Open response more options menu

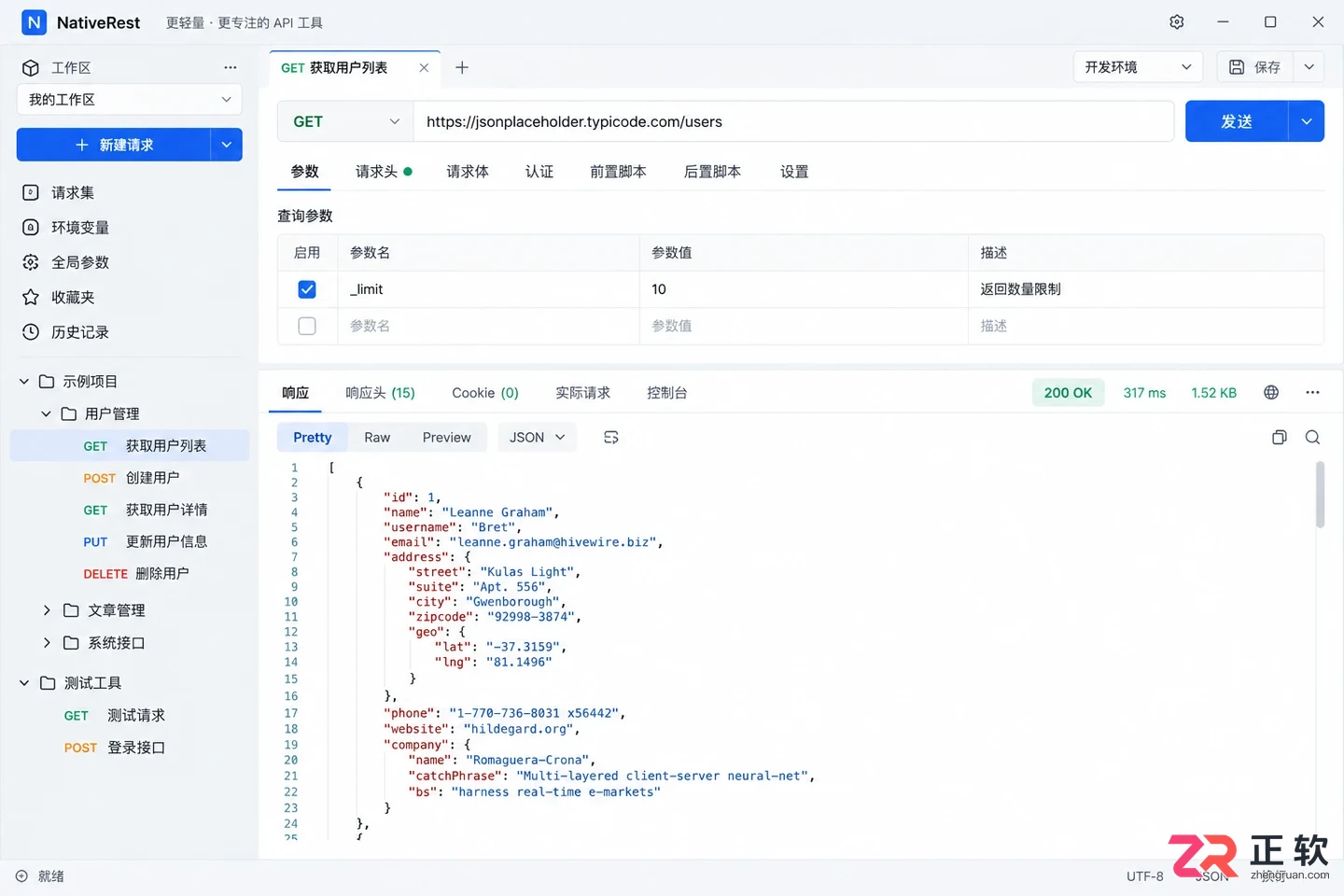tap(1312, 392)
